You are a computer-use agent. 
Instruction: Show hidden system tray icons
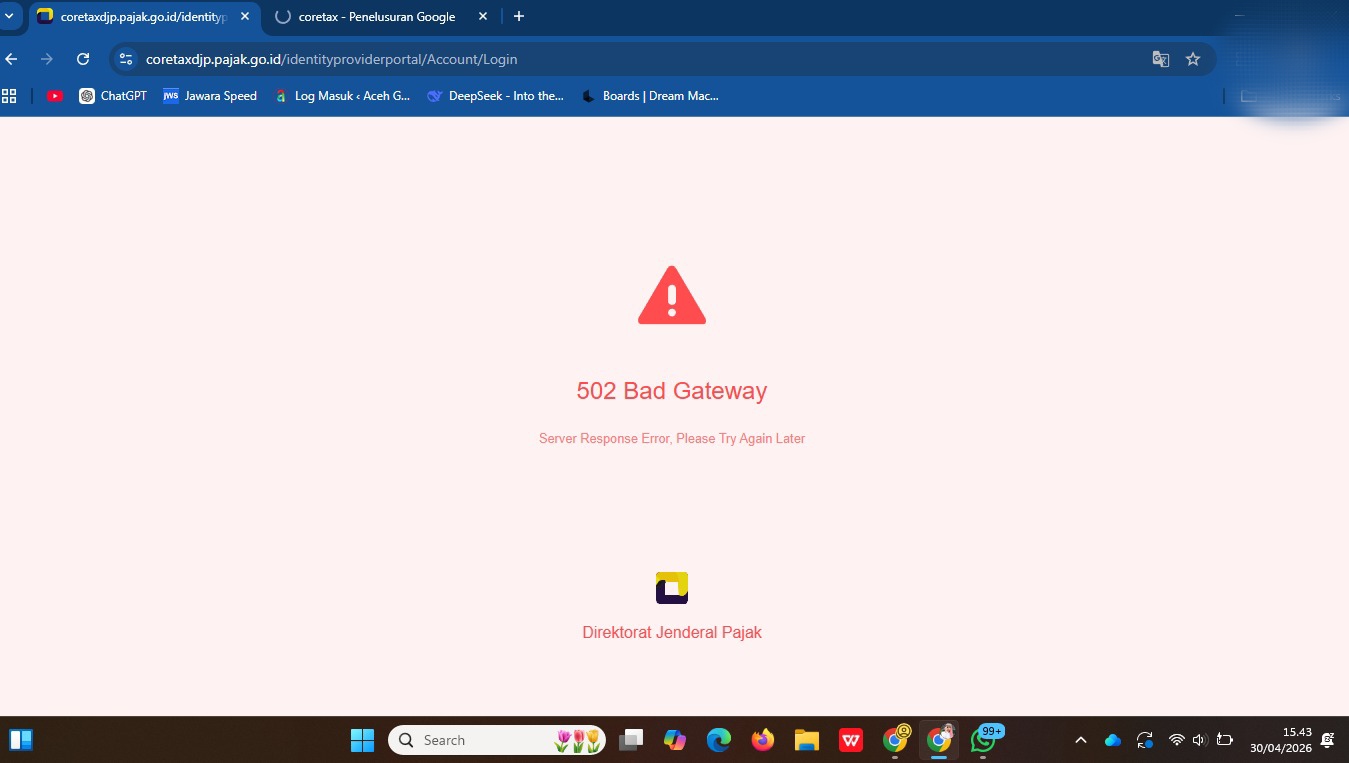pos(1080,740)
